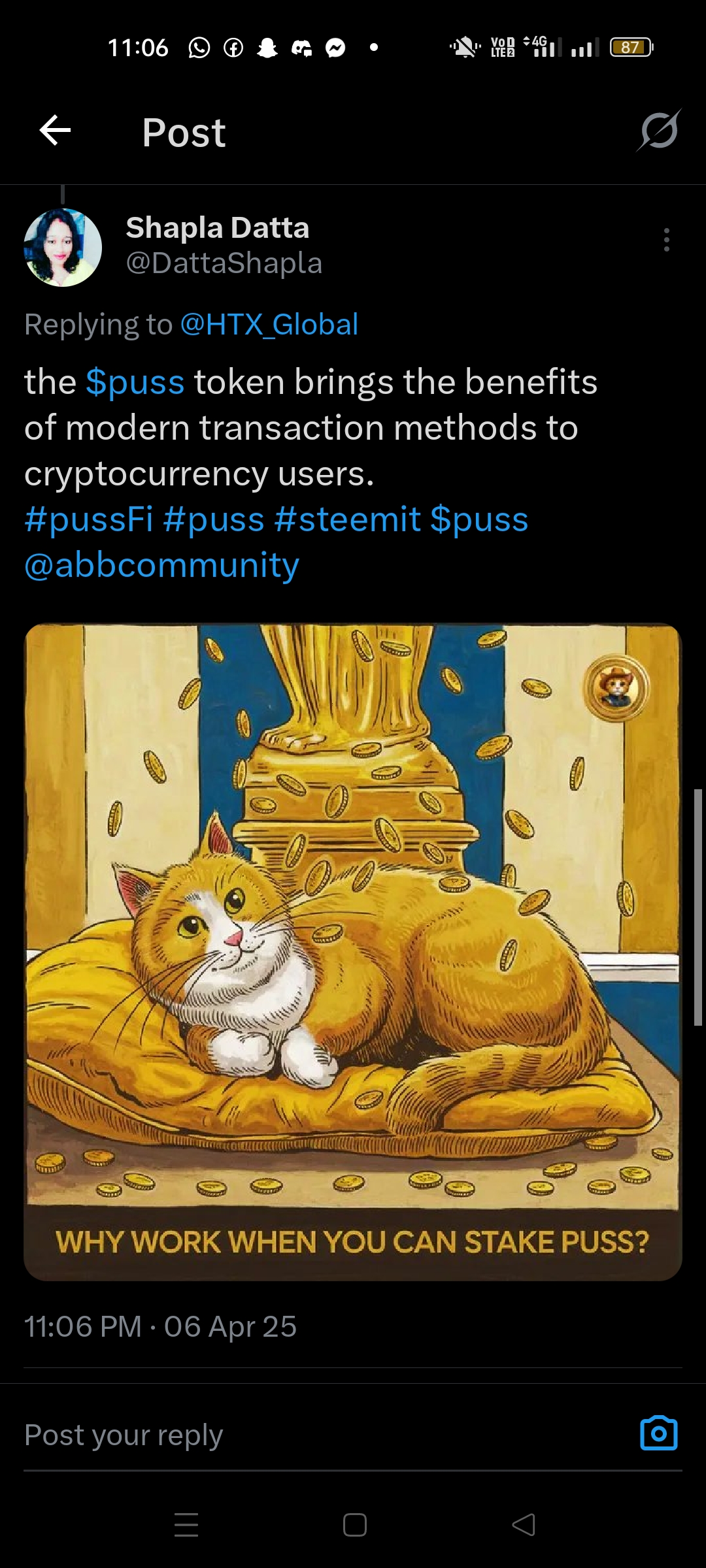Tap the Messenger notification icon in status bar
The width and height of the screenshot is (706, 1568).
coord(335,47)
